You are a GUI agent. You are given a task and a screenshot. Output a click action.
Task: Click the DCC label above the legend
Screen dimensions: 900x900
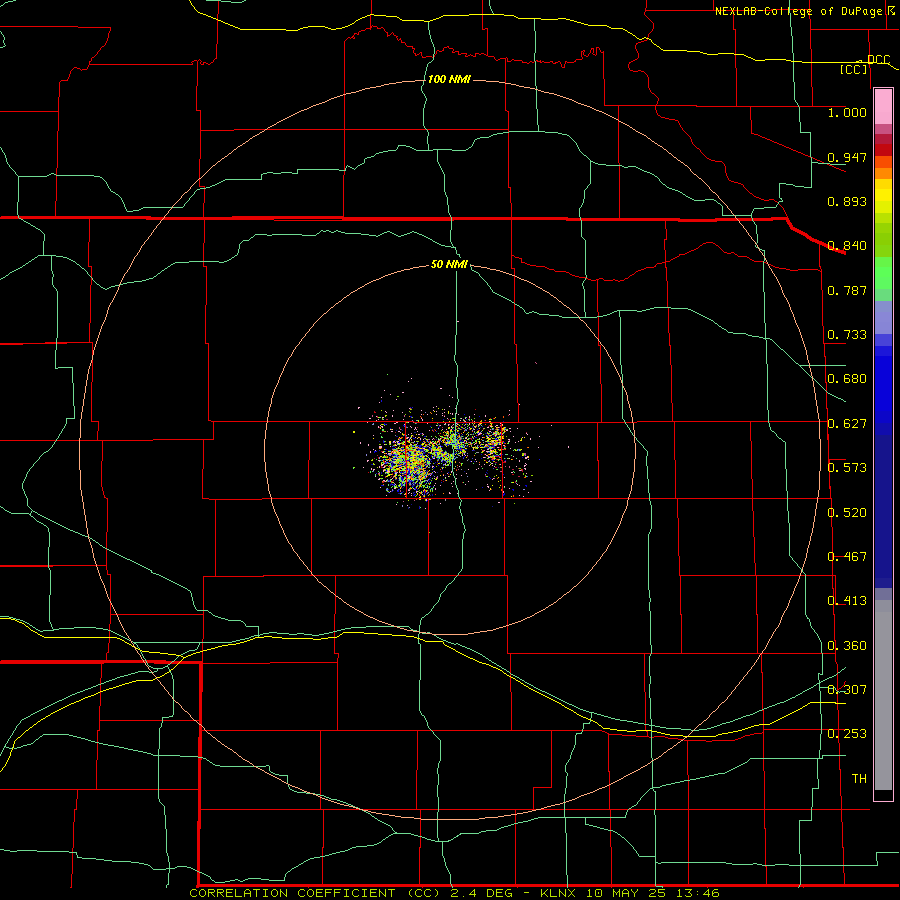tap(878, 59)
